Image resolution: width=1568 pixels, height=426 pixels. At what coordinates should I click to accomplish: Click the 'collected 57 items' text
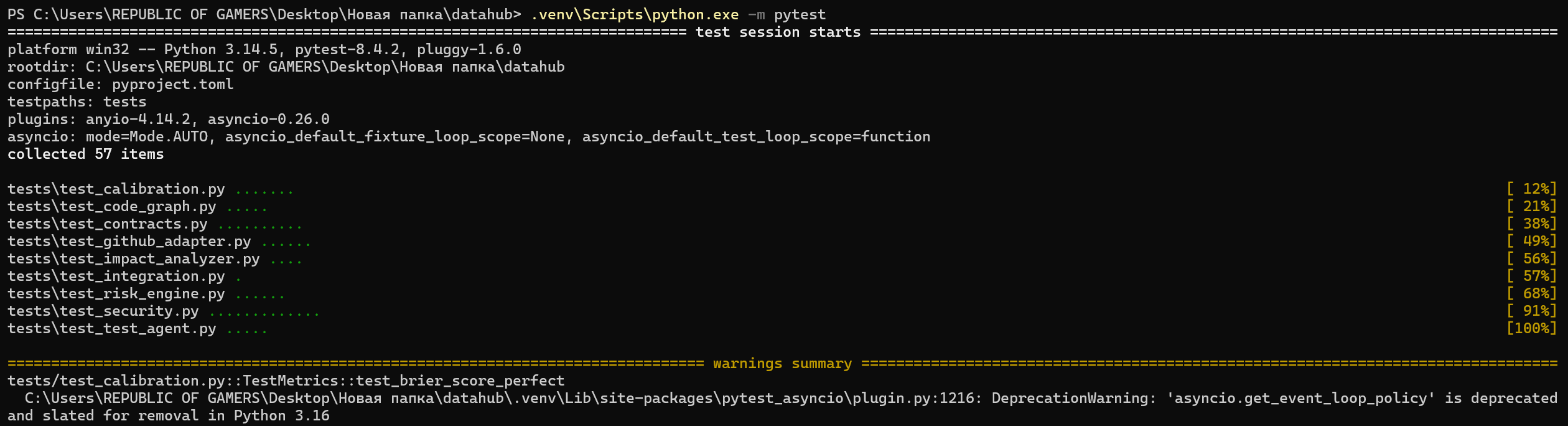pos(86,154)
